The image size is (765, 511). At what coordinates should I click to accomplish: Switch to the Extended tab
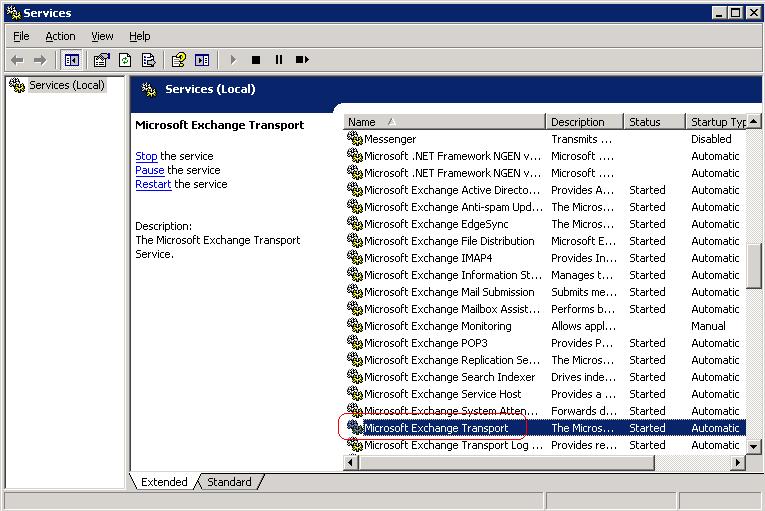coord(164,482)
